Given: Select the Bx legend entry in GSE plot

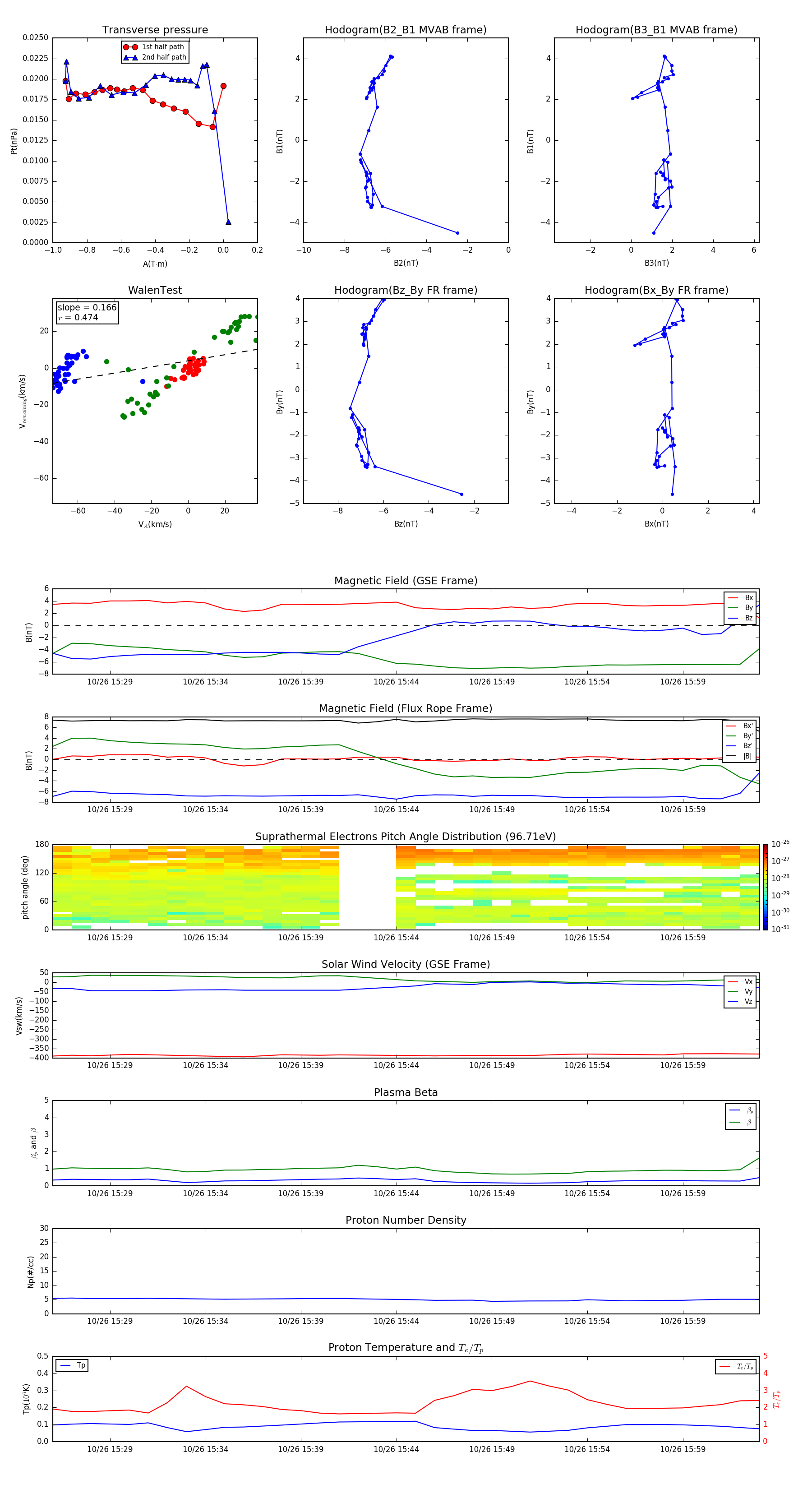Looking at the screenshot, I should pyautogui.click(x=740, y=598).
